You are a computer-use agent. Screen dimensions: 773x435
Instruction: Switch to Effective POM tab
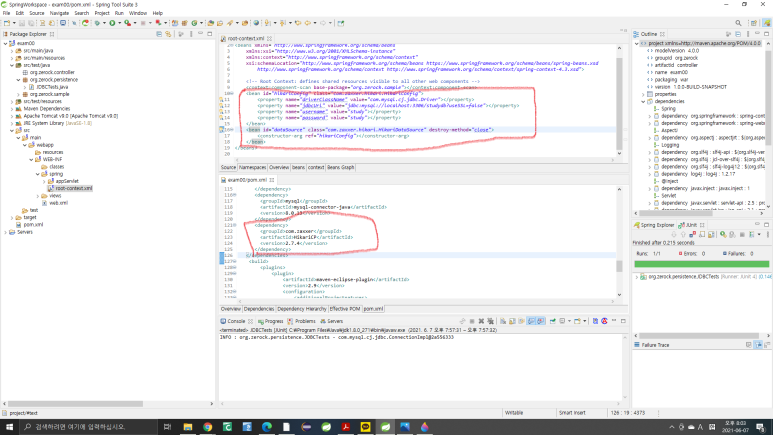345,309
